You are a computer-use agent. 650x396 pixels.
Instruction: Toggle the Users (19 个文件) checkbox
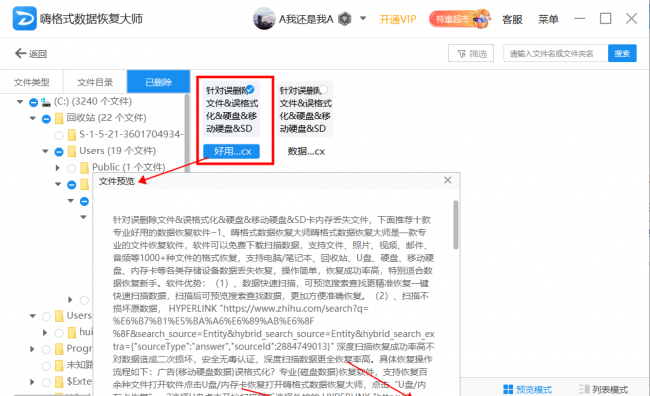point(59,152)
